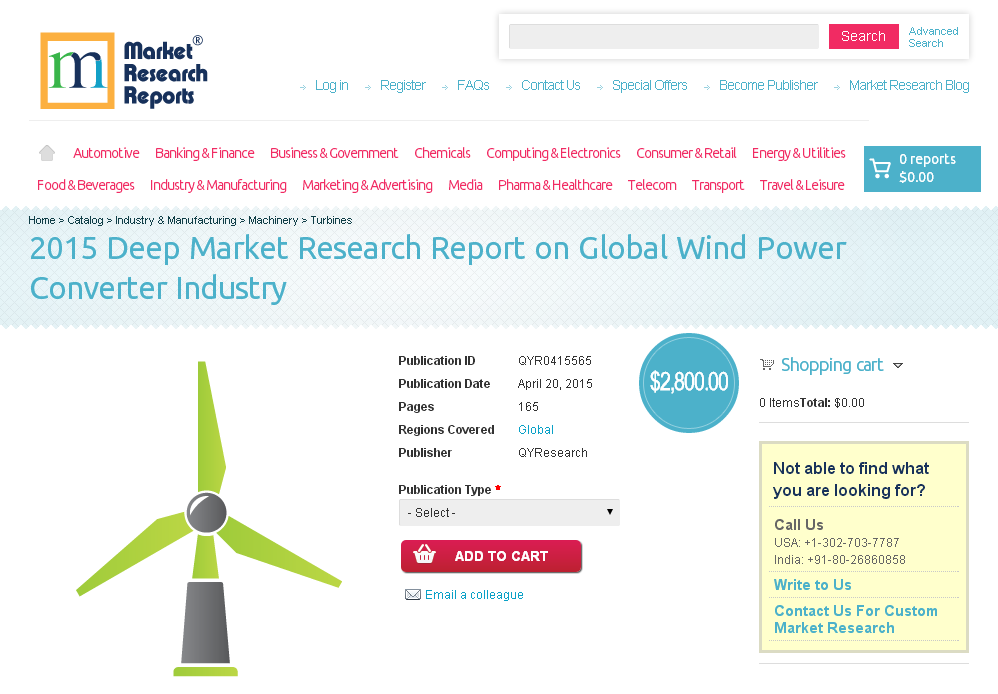Click the Write to Us link
The height and width of the screenshot is (694, 998).
(x=812, y=584)
